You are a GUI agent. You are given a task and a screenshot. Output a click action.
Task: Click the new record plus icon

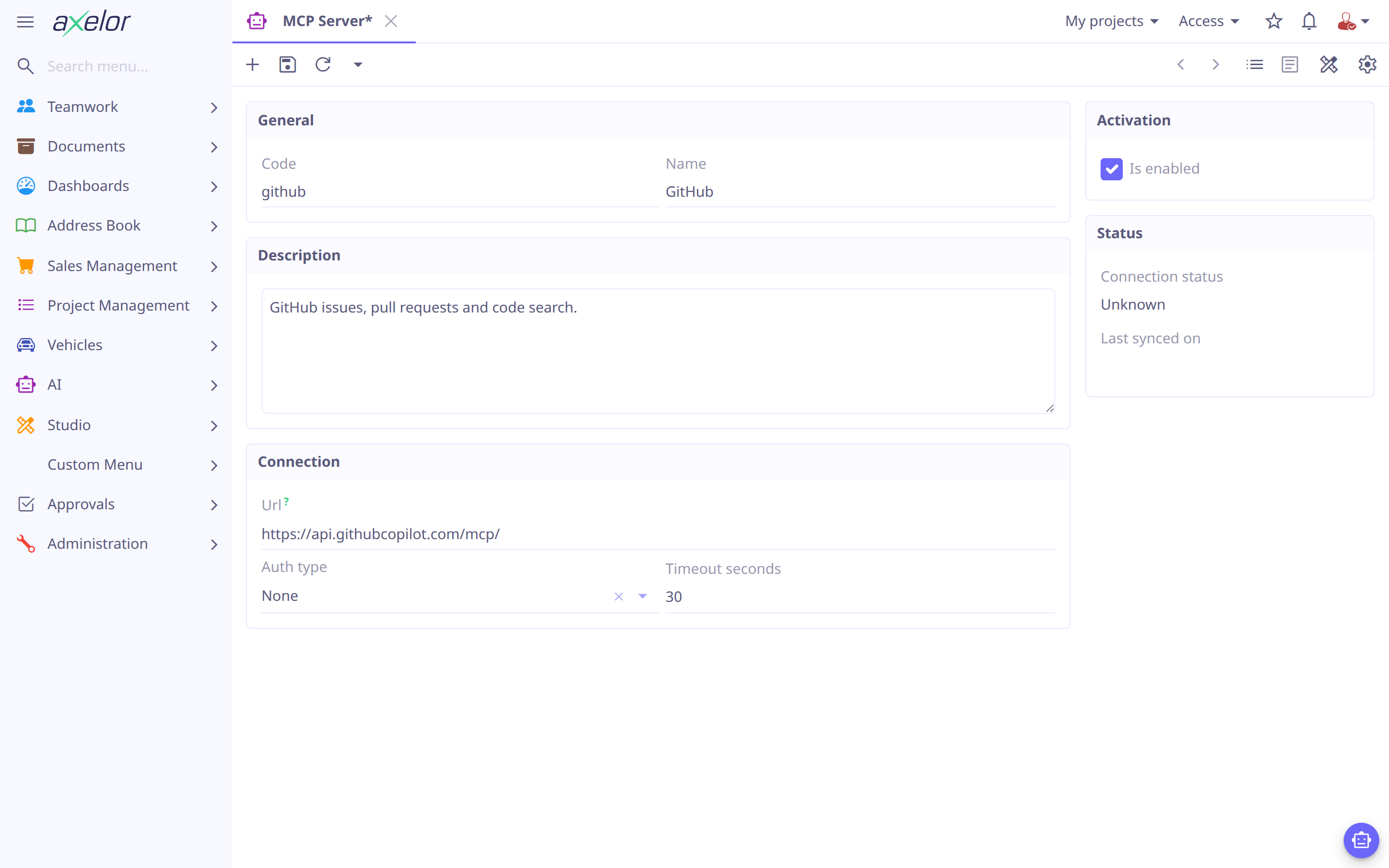point(253,64)
